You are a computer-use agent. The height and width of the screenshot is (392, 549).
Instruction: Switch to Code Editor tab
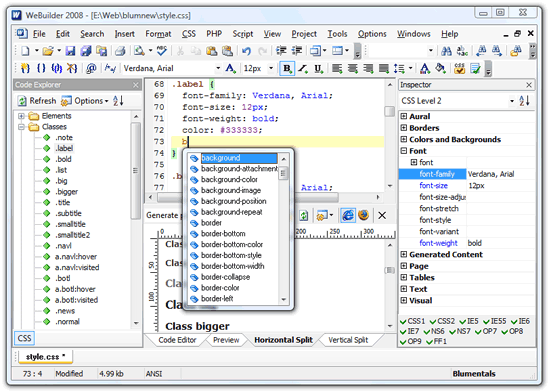pyautogui.click(x=177, y=340)
